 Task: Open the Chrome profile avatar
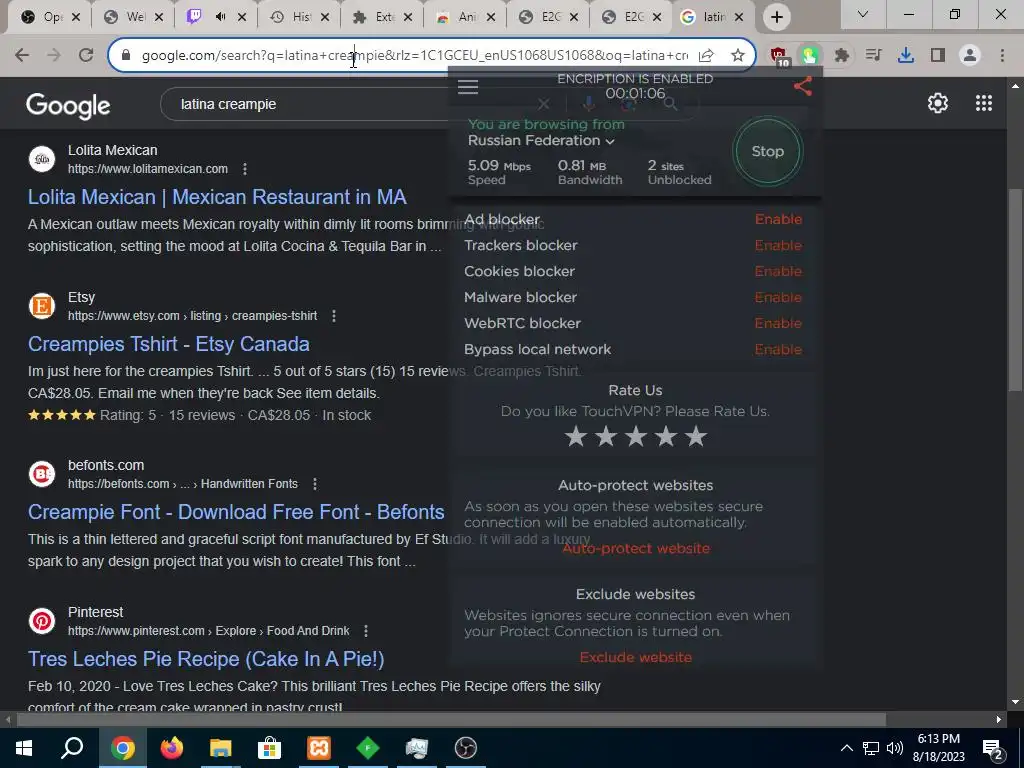pyautogui.click(x=970, y=56)
